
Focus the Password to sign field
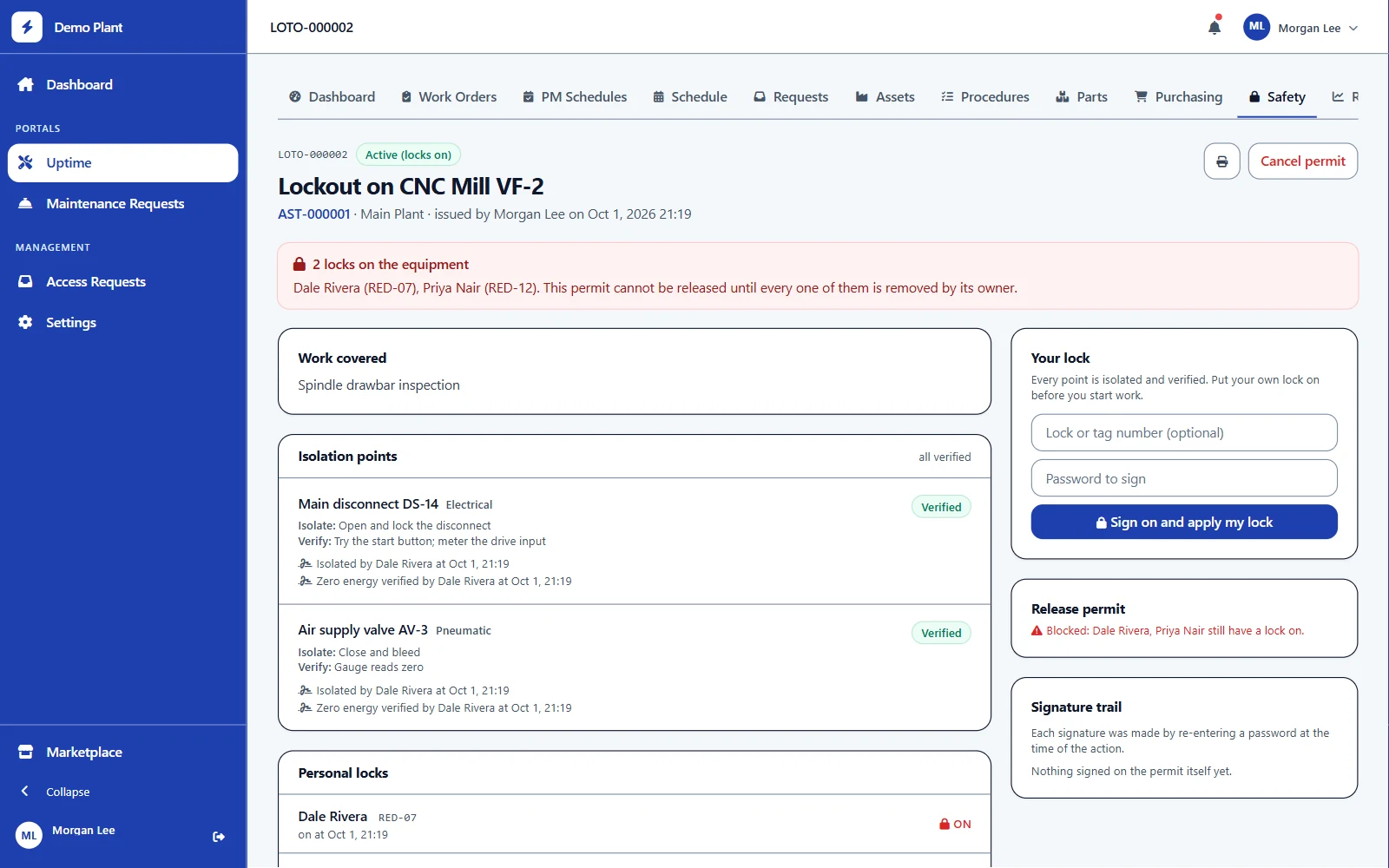point(1184,479)
